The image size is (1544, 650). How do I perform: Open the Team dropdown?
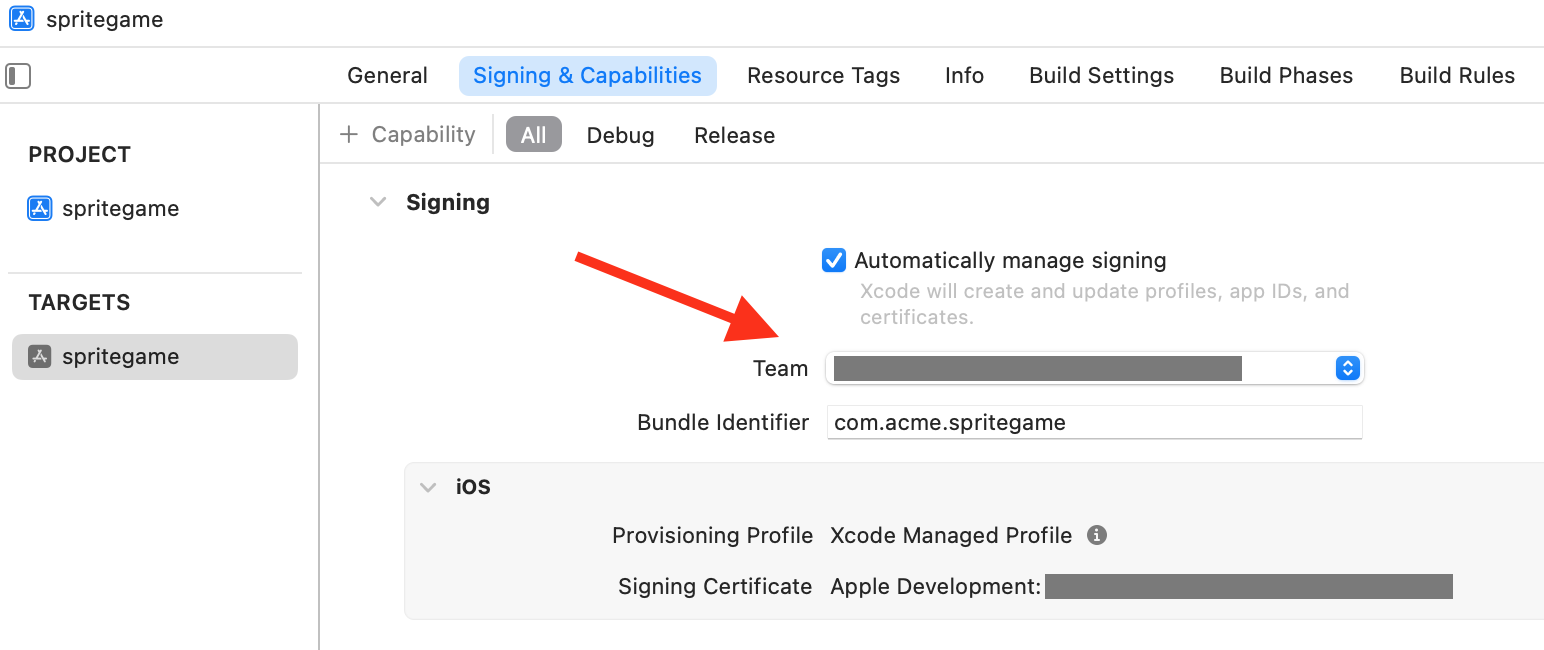1347,368
